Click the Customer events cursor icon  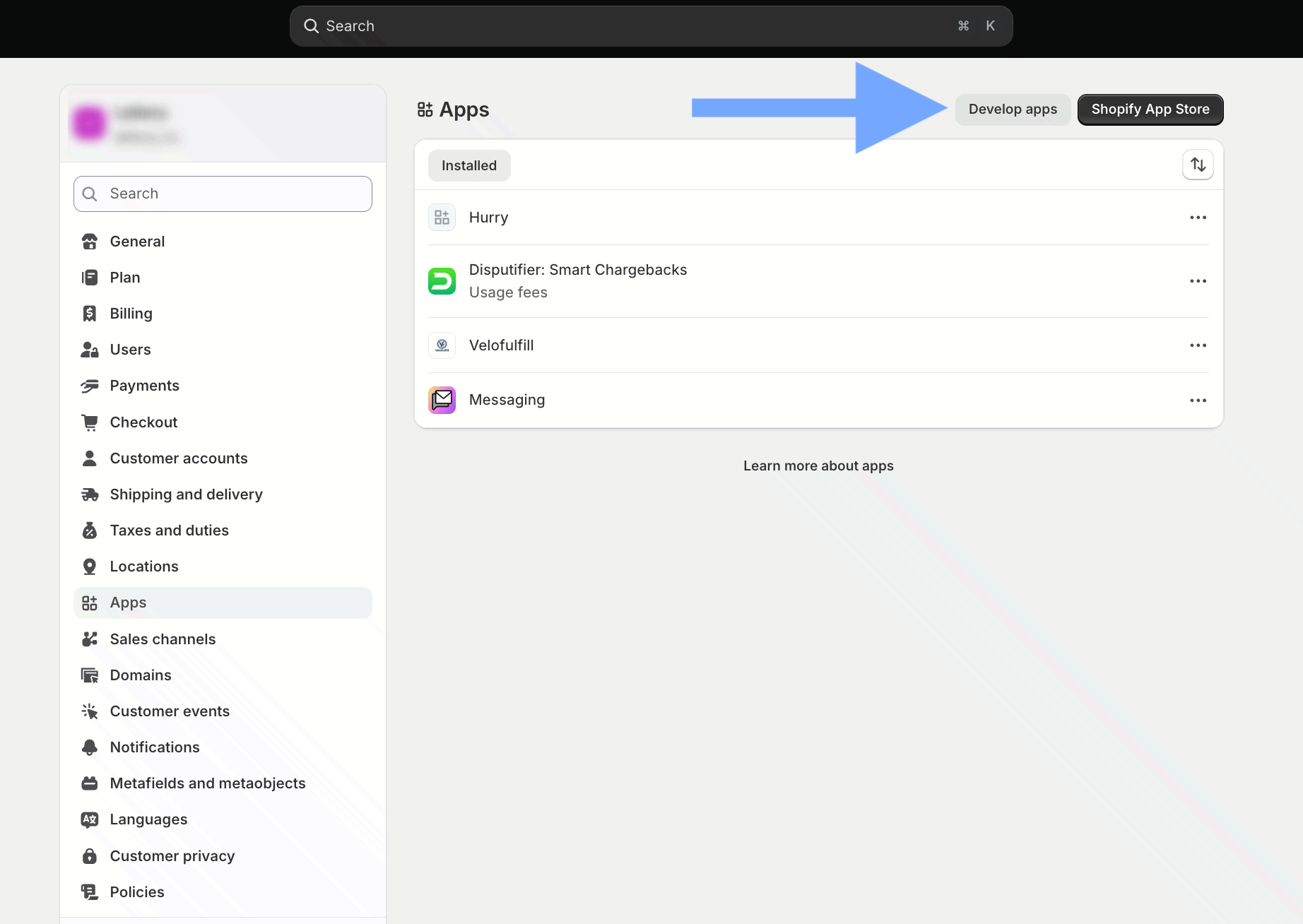pyautogui.click(x=90, y=711)
